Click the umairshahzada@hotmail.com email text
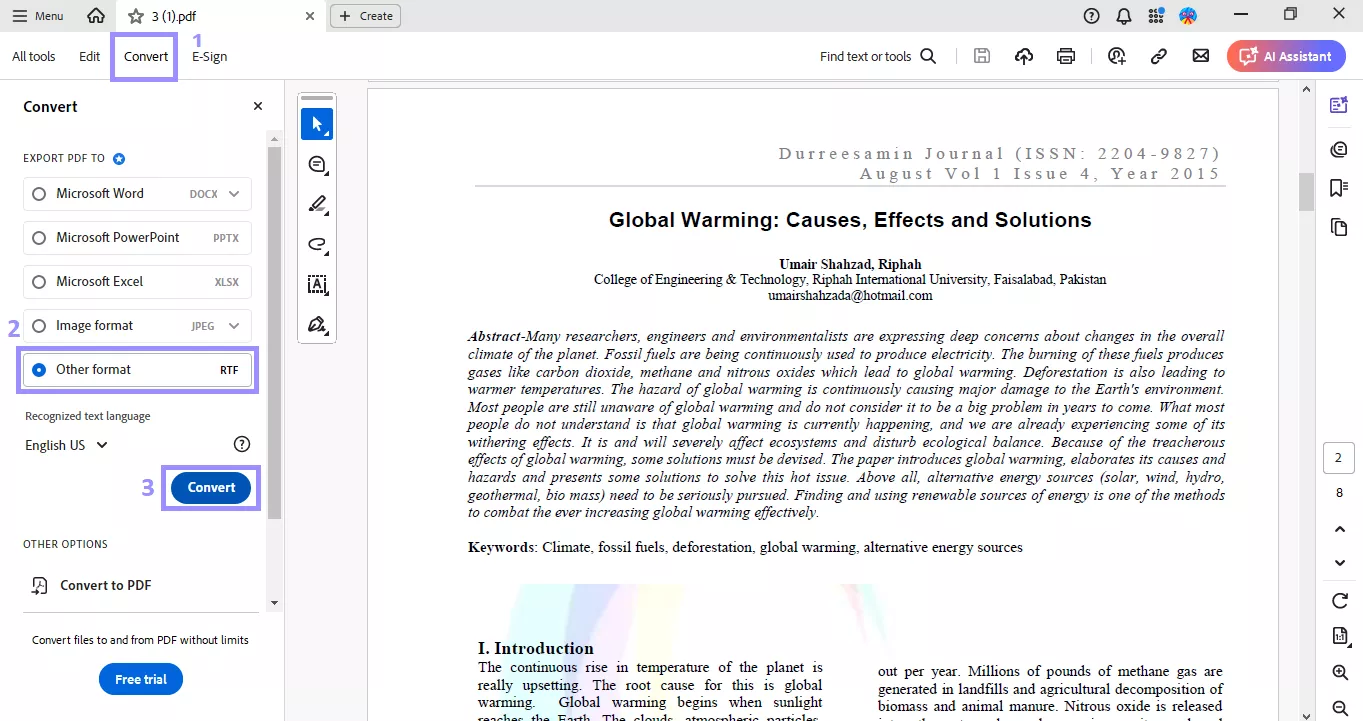The image size is (1363, 721). [x=850, y=296]
